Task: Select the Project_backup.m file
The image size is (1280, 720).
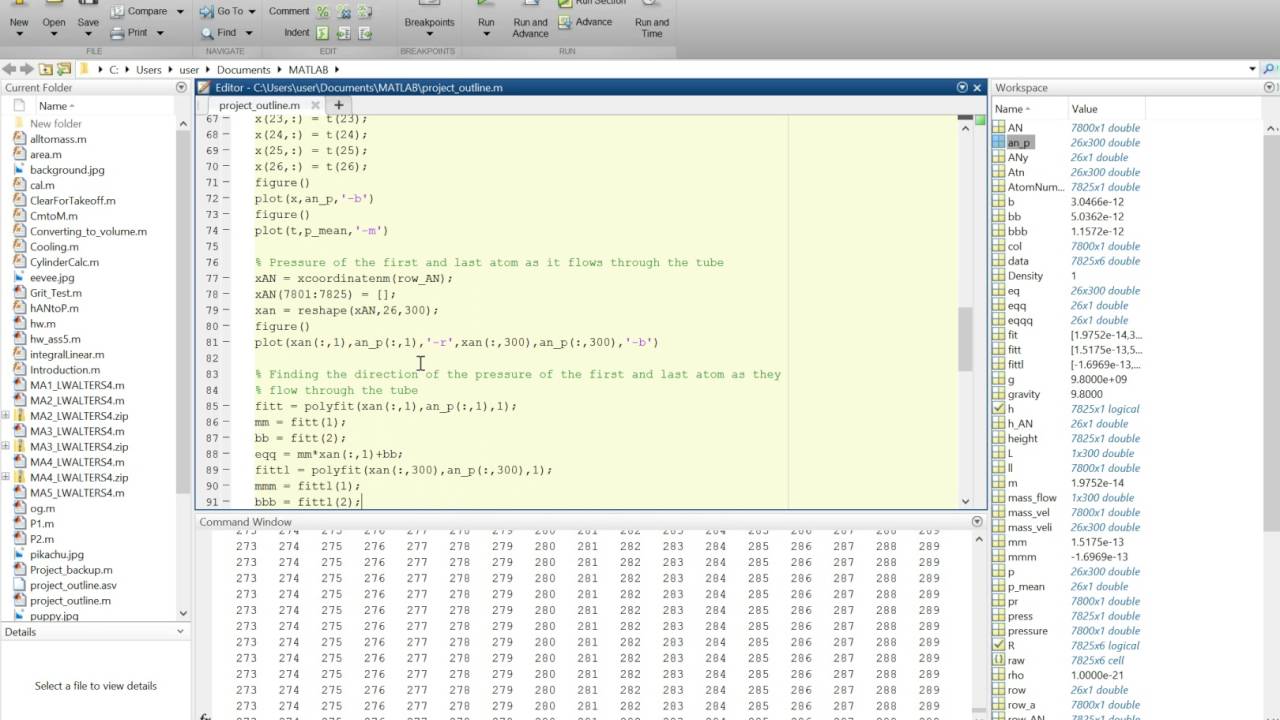Action: coord(71,570)
